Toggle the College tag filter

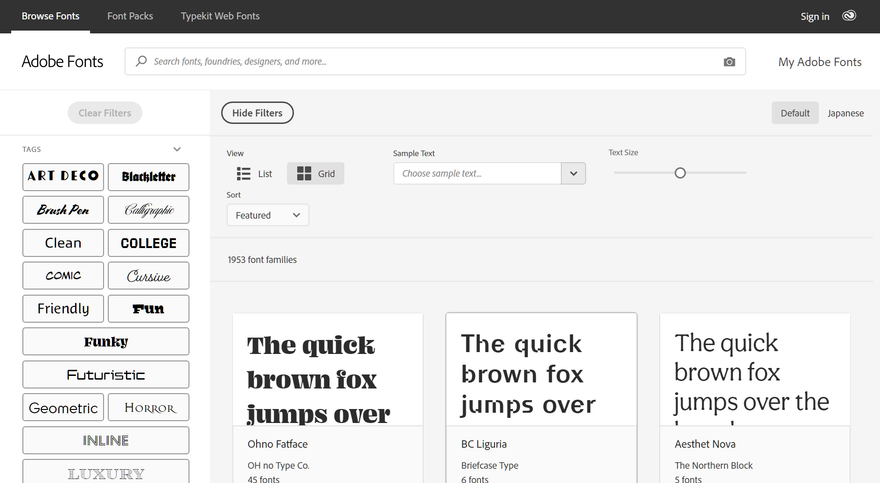[149, 243]
